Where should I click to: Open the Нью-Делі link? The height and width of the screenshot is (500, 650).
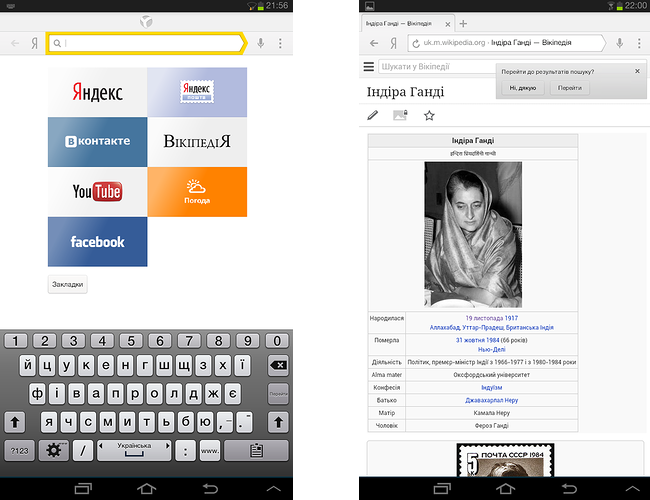(491, 350)
